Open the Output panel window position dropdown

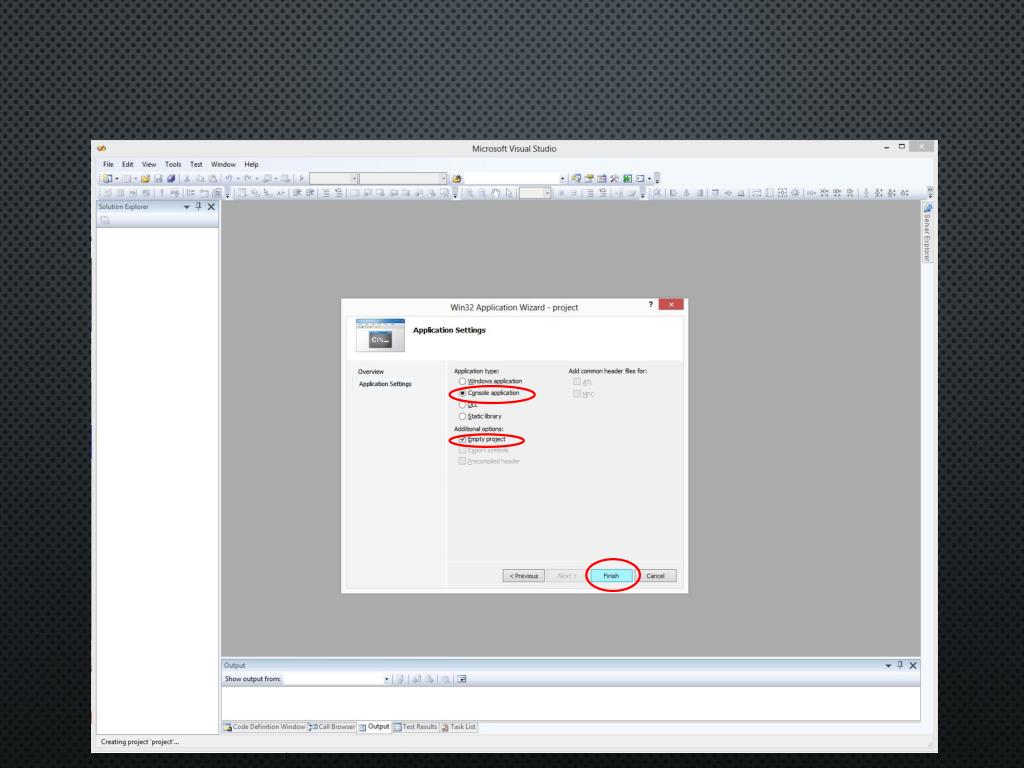[888, 665]
